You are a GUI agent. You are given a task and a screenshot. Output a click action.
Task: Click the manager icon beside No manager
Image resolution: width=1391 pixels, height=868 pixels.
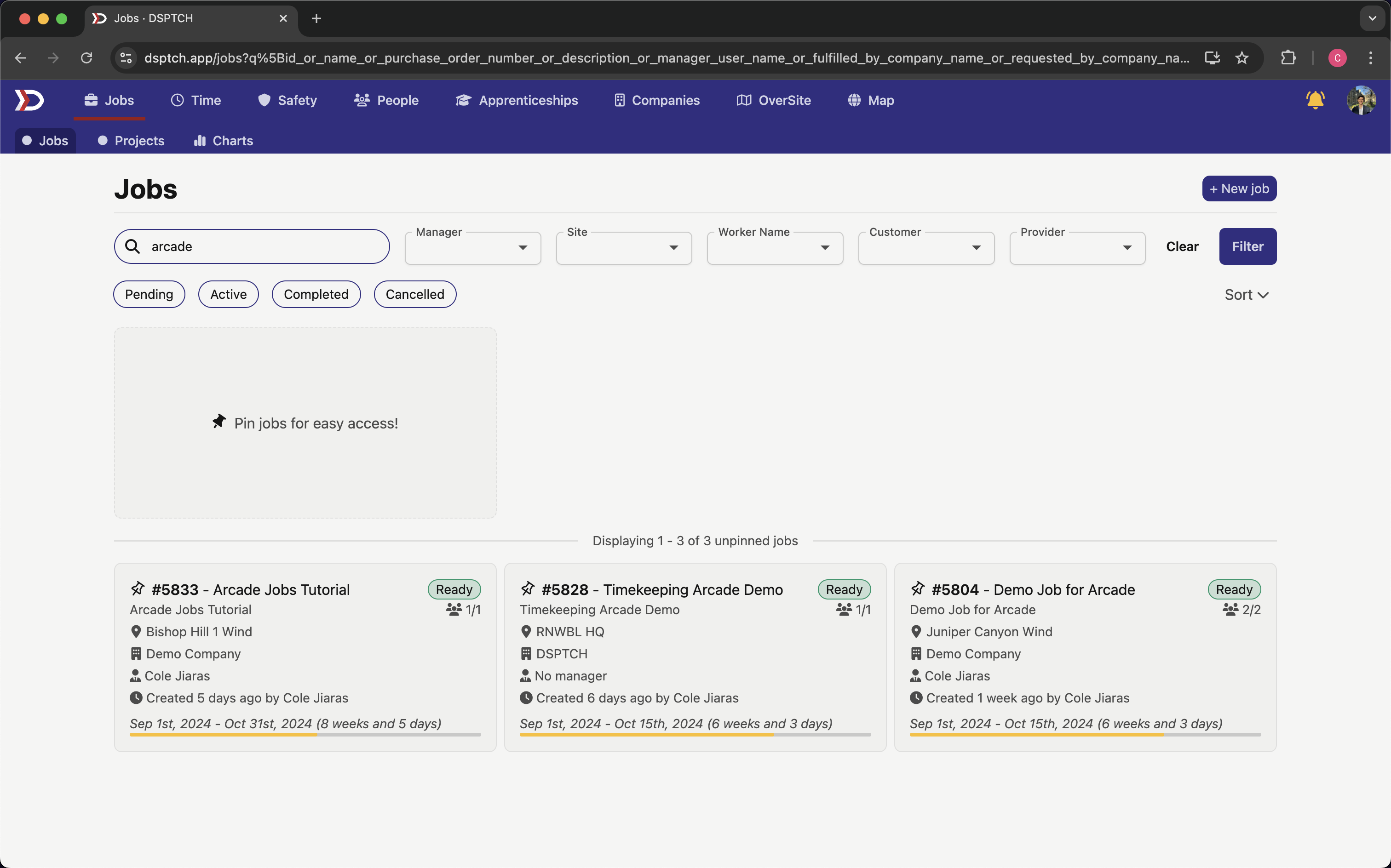525,676
